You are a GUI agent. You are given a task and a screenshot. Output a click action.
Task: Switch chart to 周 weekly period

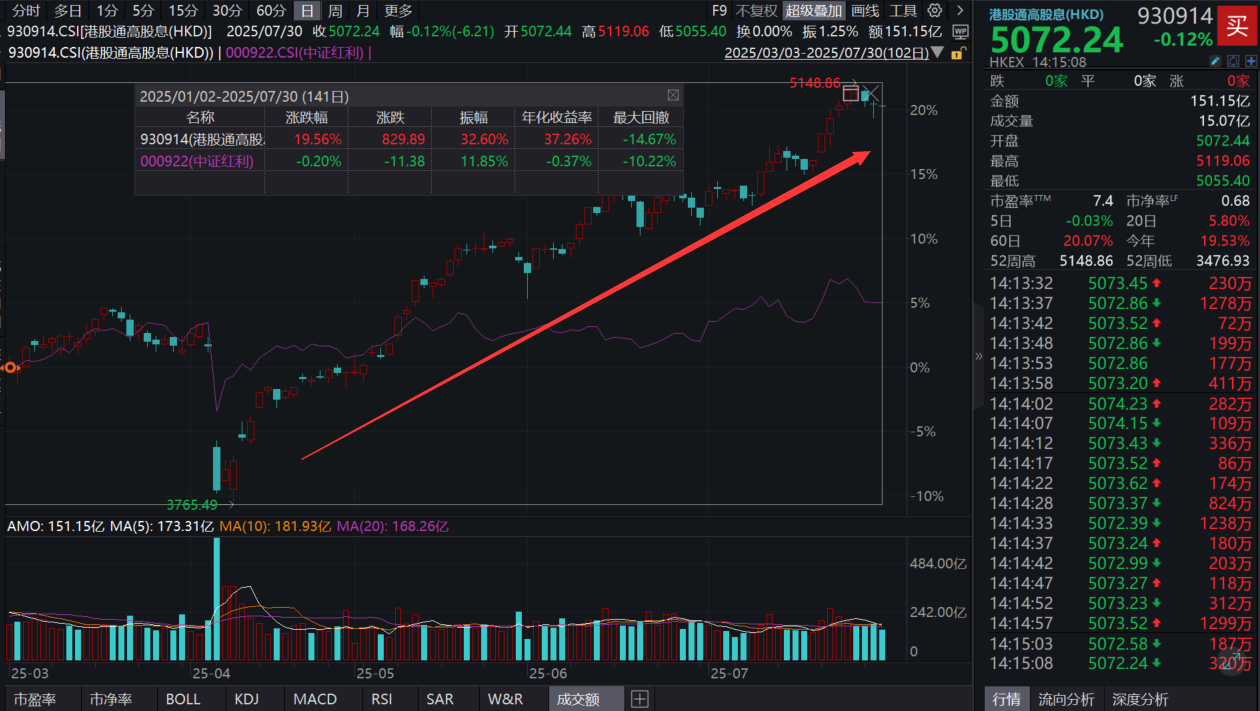[336, 11]
